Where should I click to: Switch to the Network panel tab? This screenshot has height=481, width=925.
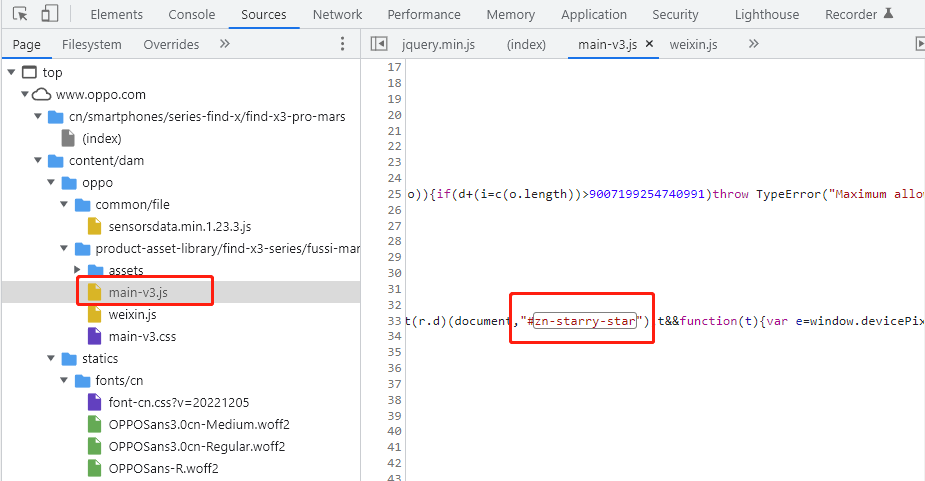(x=337, y=14)
